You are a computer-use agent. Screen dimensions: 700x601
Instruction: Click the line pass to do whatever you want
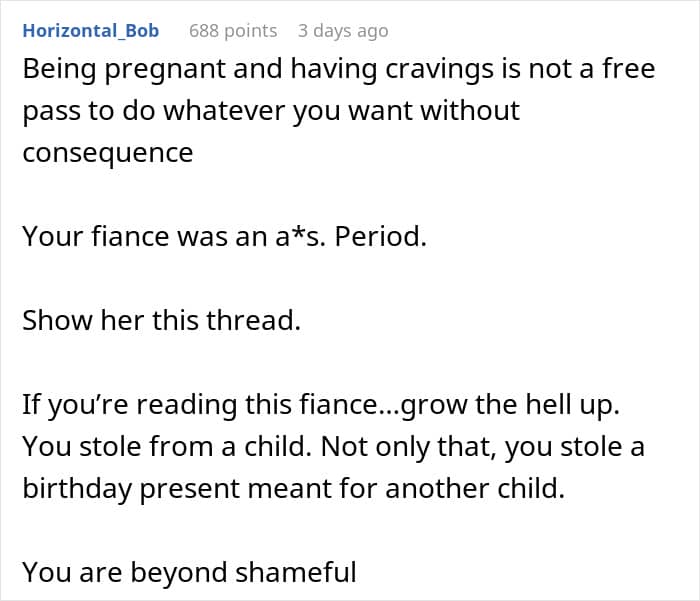271,111
